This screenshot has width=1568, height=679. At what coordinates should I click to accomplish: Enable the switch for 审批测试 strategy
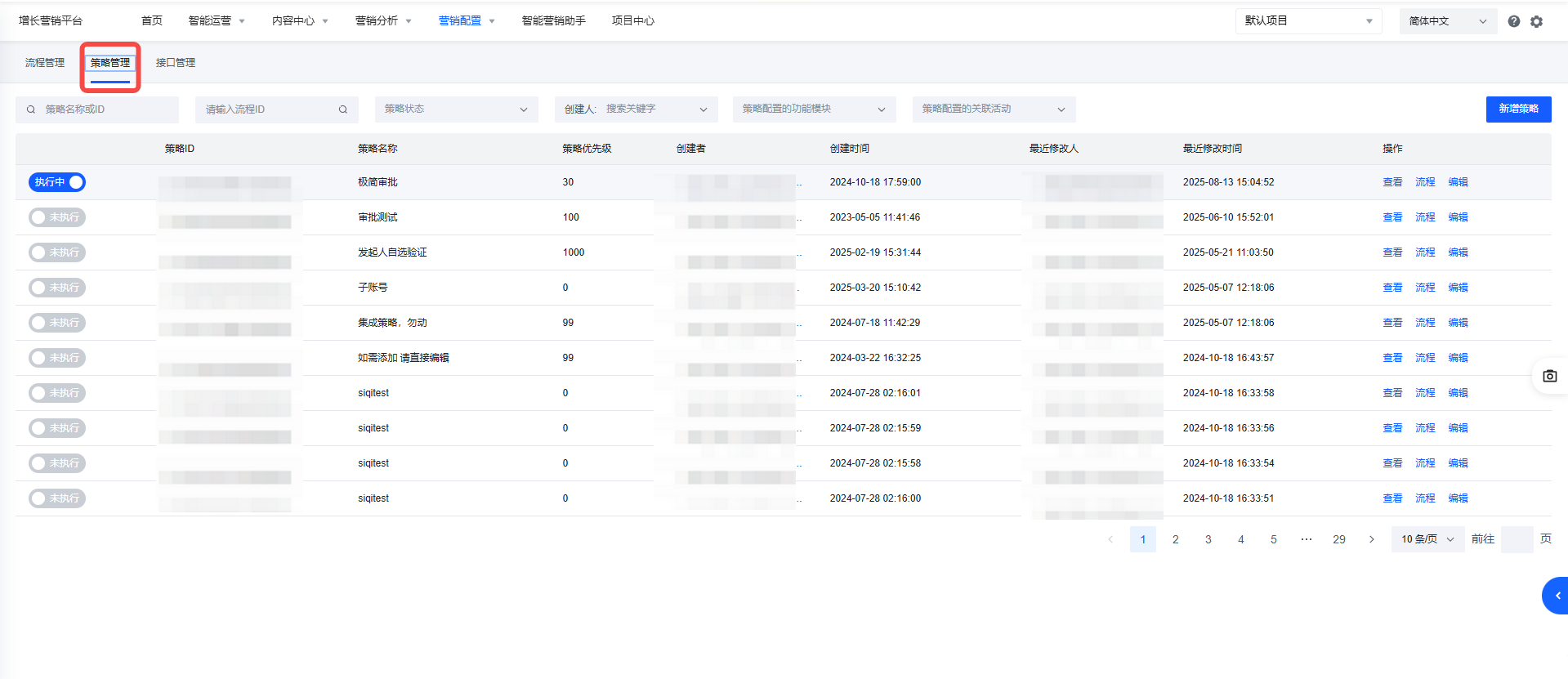coord(57,217)
